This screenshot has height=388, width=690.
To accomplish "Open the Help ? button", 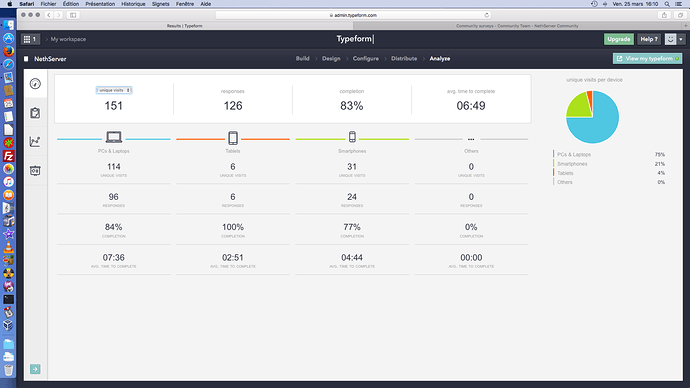I will coord(649,39).
